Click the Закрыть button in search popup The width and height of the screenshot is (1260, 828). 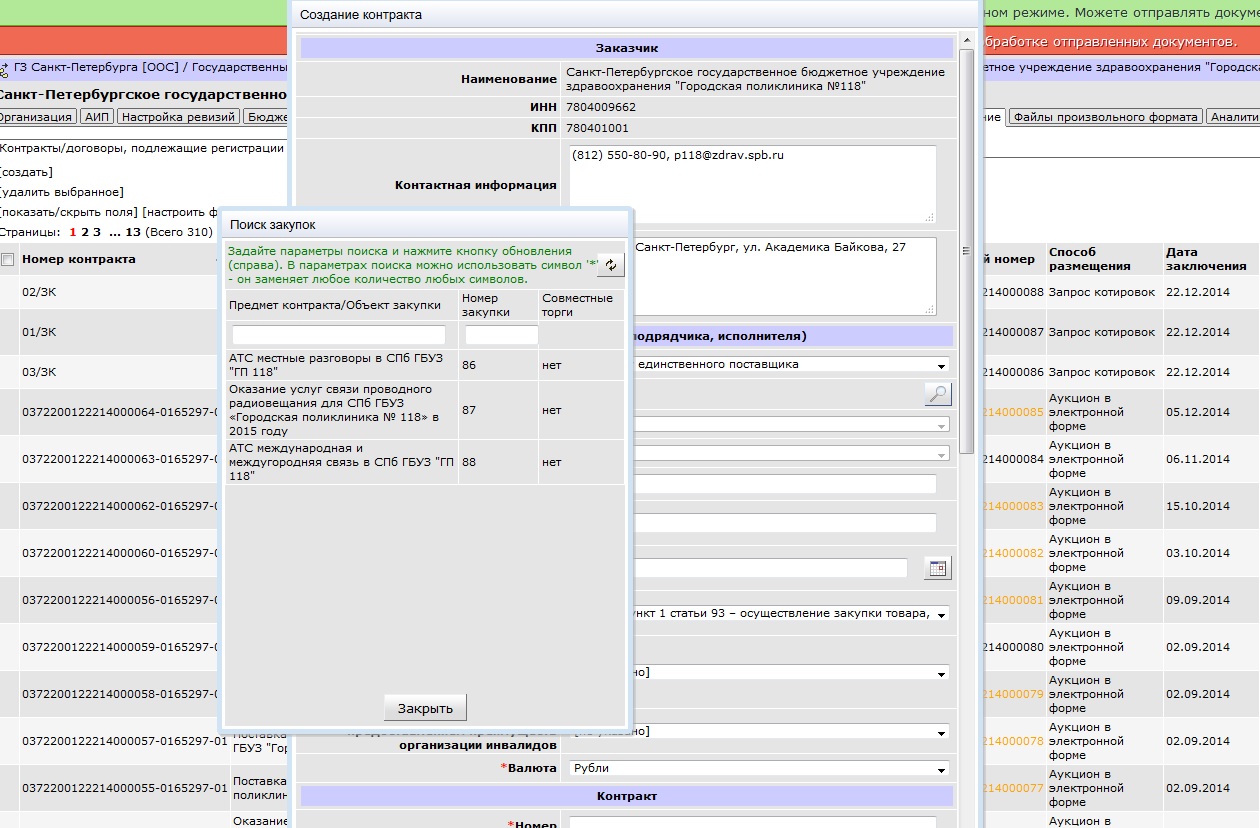pos(425,708)
